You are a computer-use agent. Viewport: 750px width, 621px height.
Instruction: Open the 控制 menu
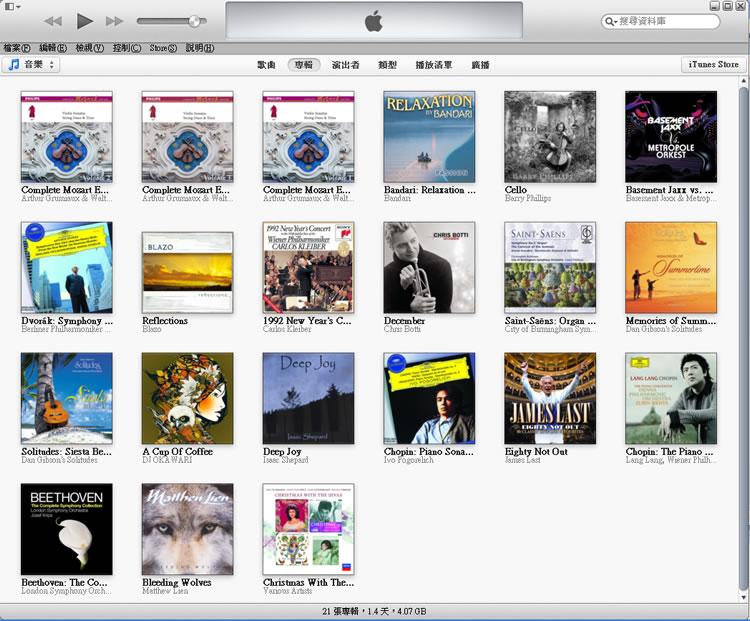[127, 48]
